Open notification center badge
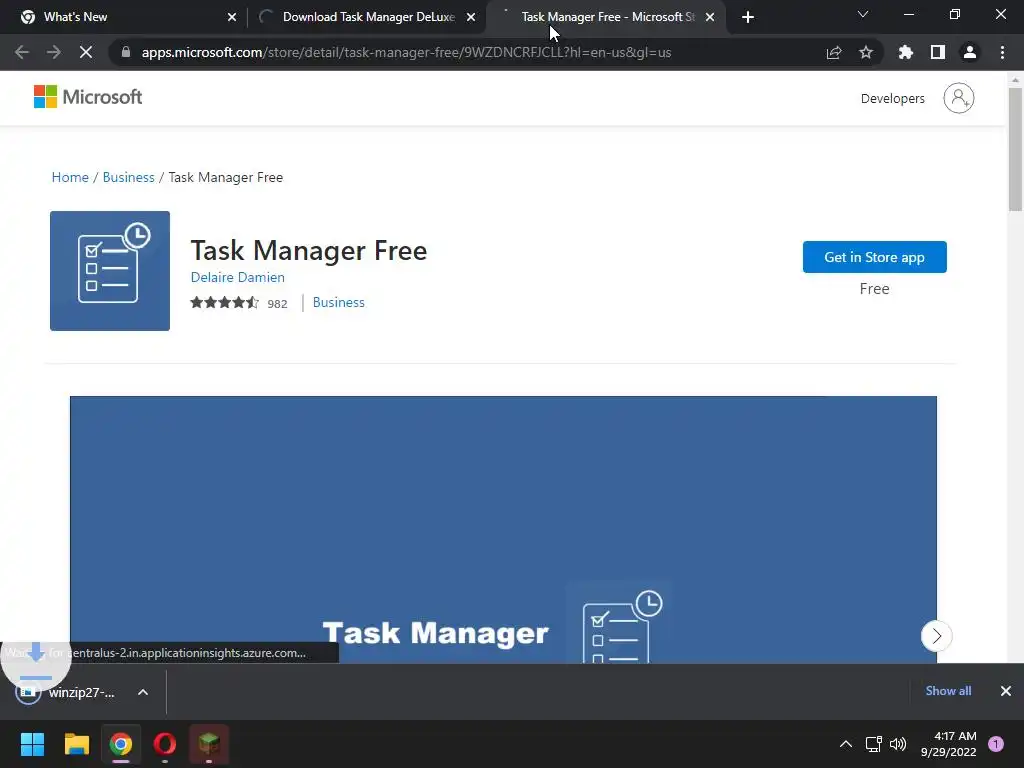Viewport: 1024px width, 768px height. 996,744
